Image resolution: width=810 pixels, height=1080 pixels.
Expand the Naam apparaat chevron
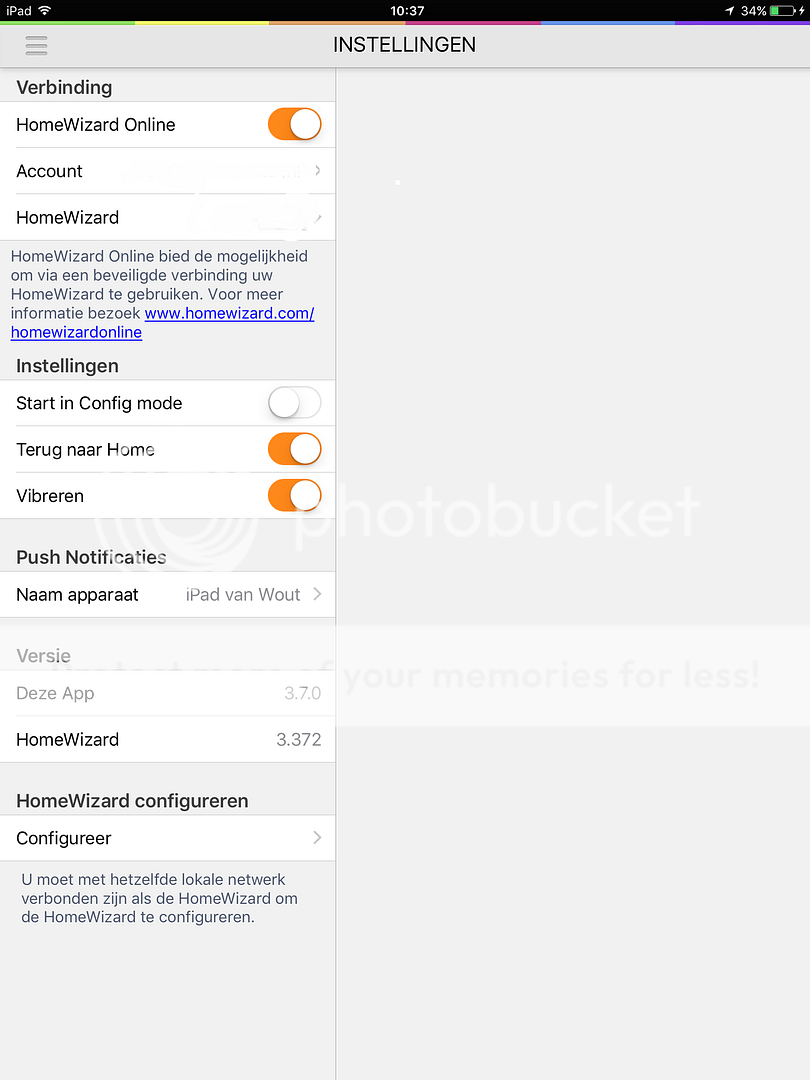point(318,594)
